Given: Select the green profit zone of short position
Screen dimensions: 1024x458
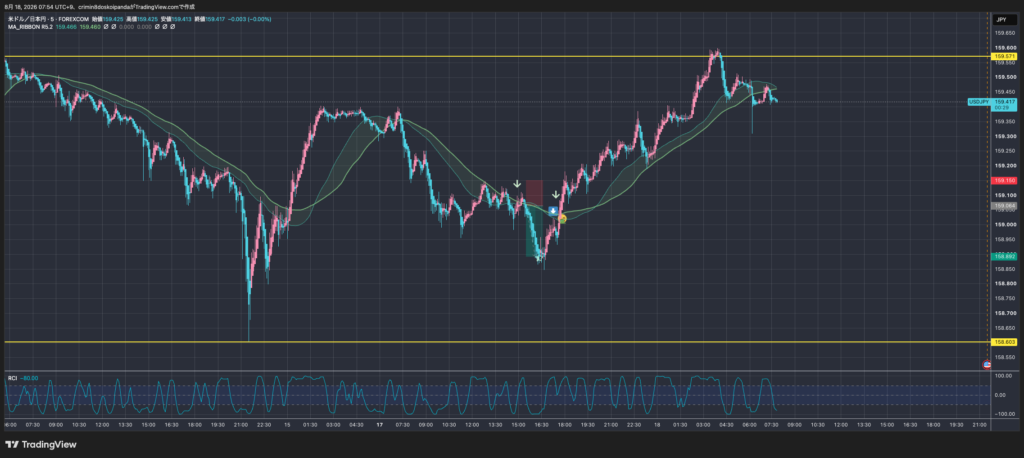Looking at the screenshot, I should pos(532,232).
